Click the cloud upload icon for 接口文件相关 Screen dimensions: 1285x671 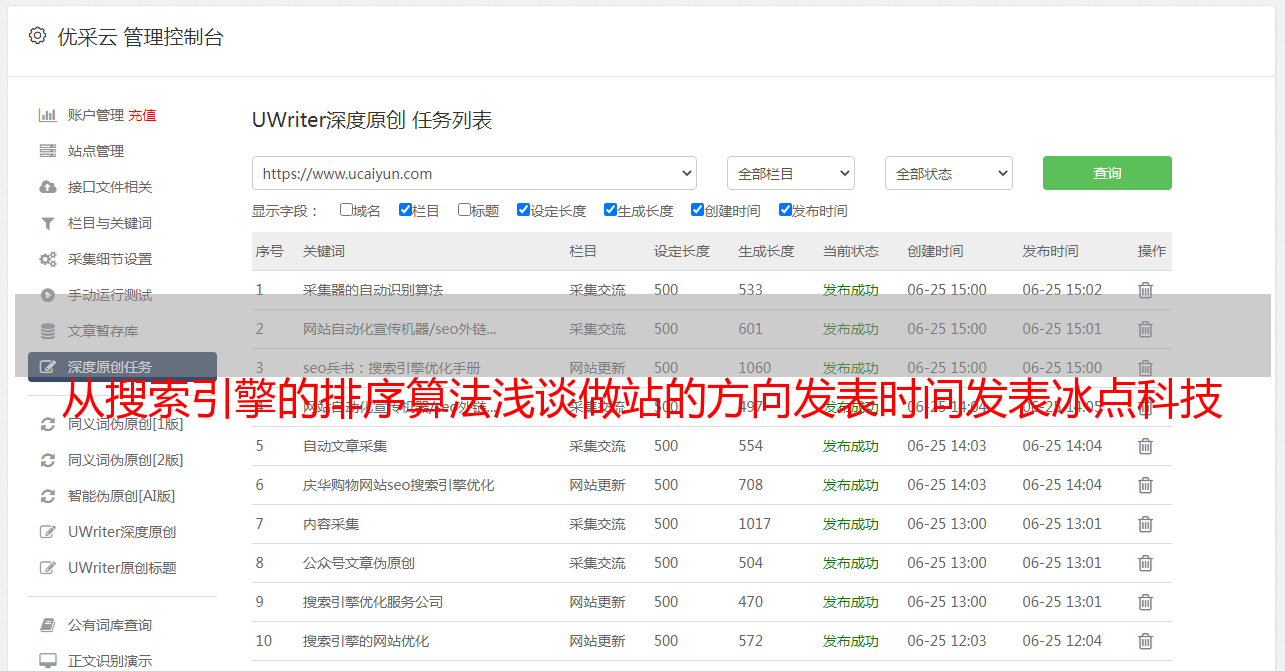point(47,187)
